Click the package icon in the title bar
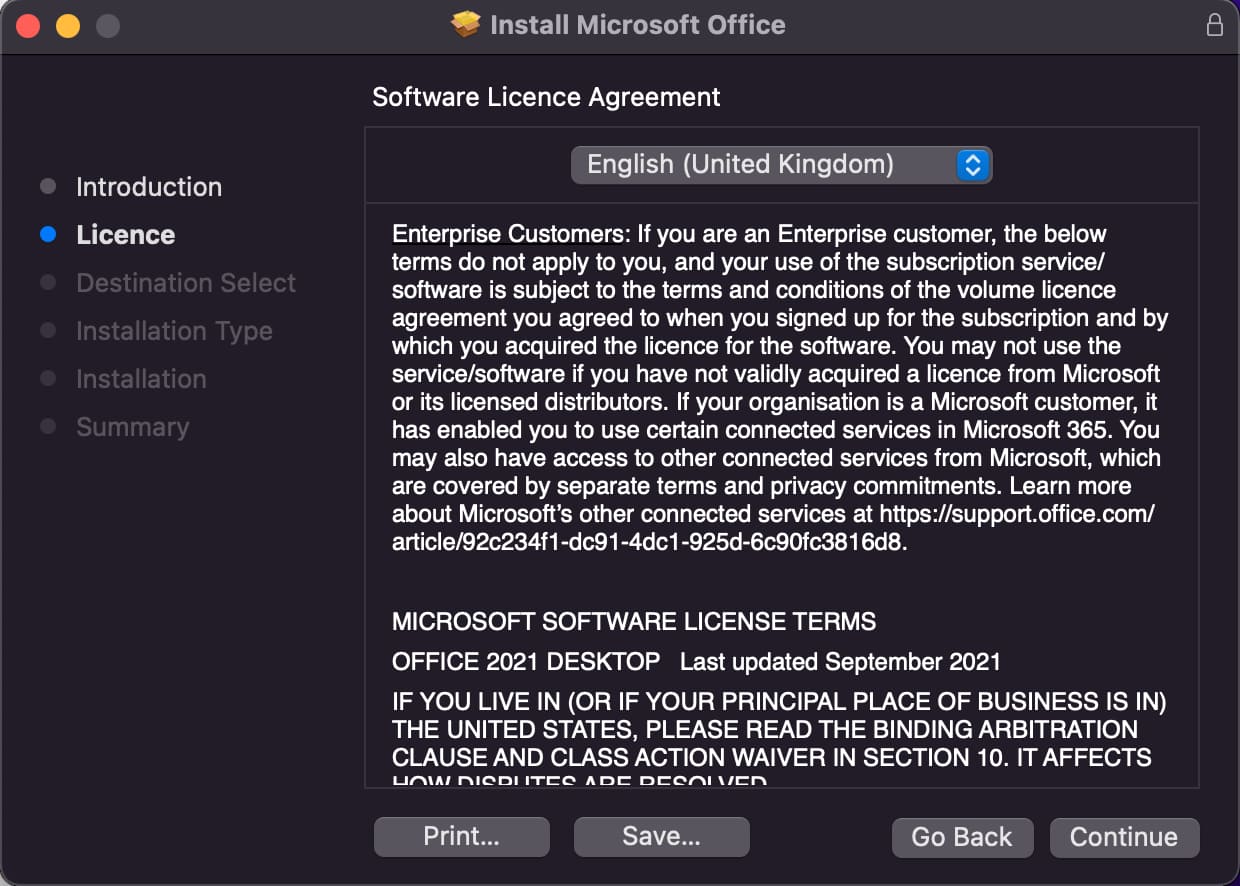1240x886 pixels. pyautogui.click(x=466, y=25)
